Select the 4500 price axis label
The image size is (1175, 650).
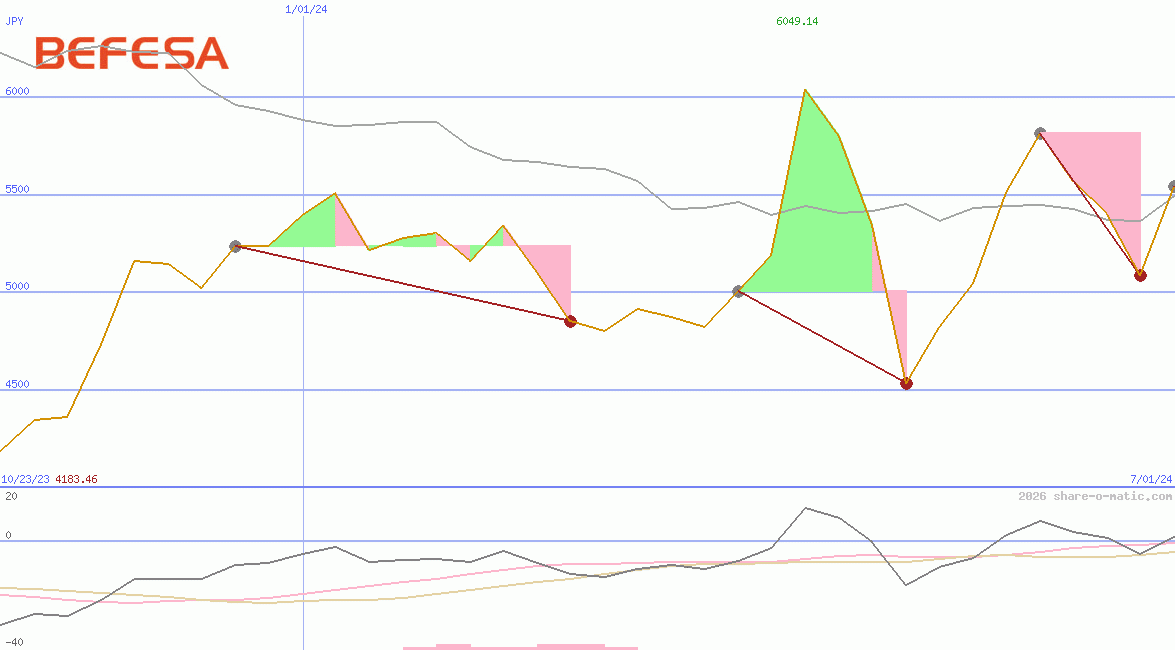tap(17, 385)
